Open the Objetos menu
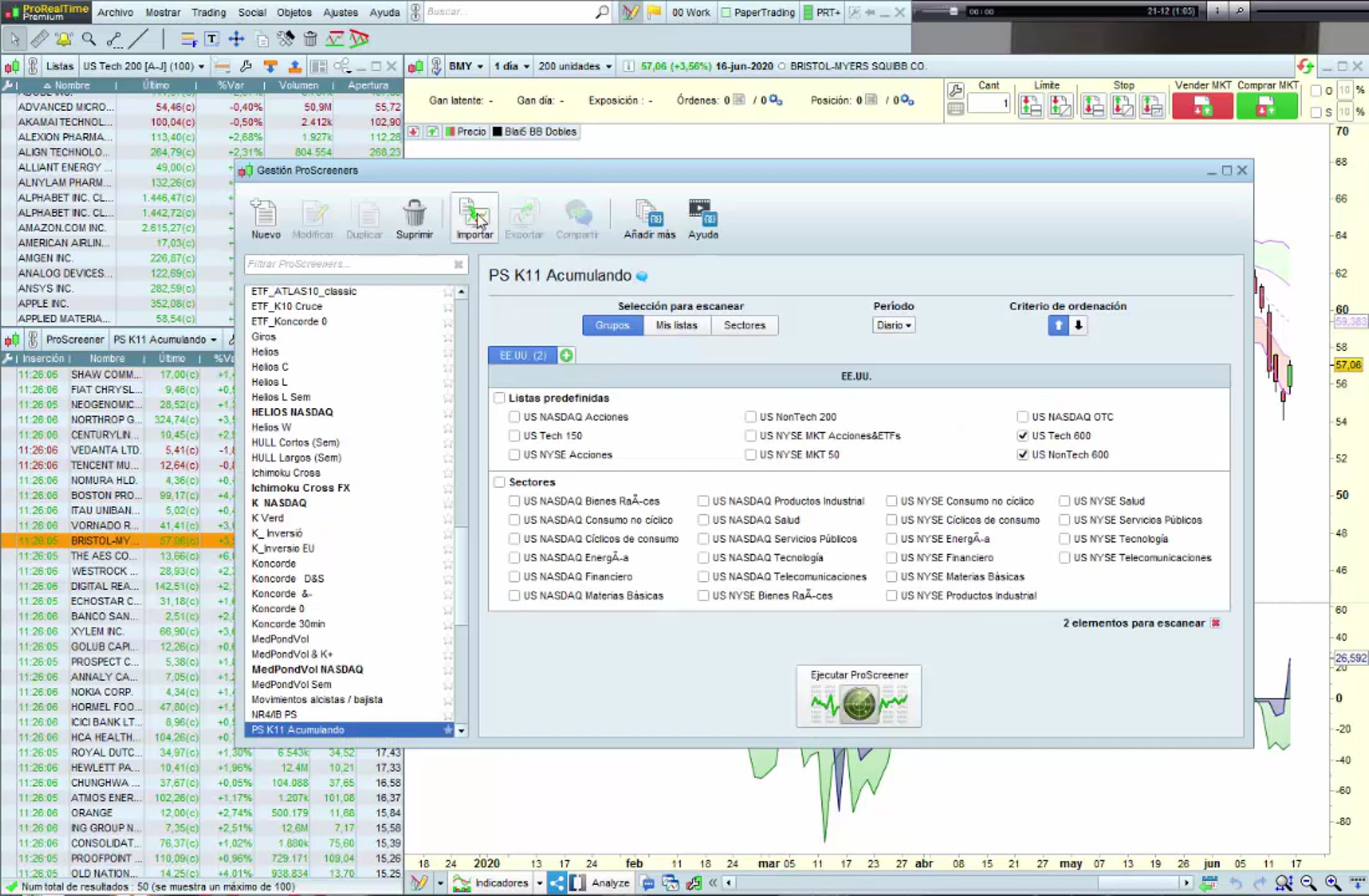This screenshot has width=1369, height=896. (294, 12)
